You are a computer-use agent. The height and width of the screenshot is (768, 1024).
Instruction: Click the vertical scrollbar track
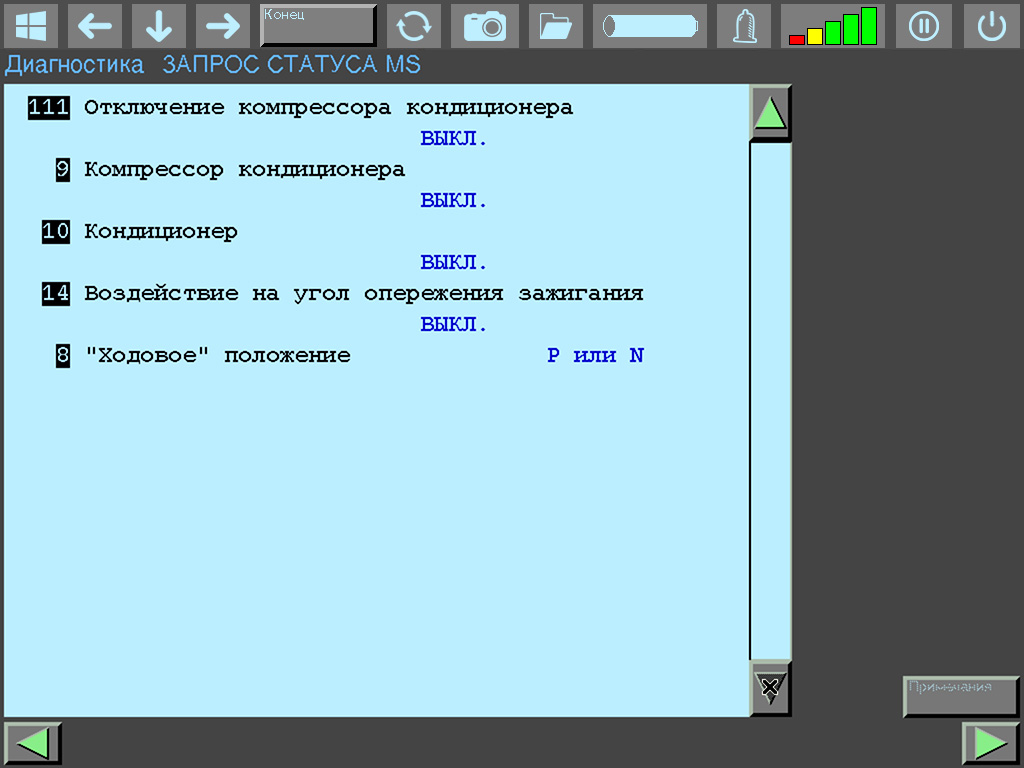coord(770,400)
